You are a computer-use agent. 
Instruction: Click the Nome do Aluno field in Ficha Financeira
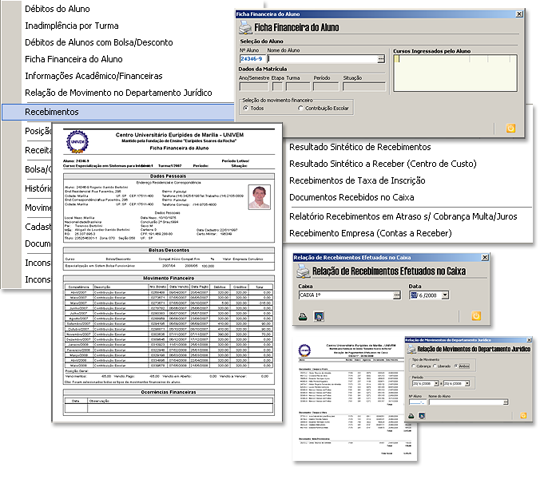[322, 59]
